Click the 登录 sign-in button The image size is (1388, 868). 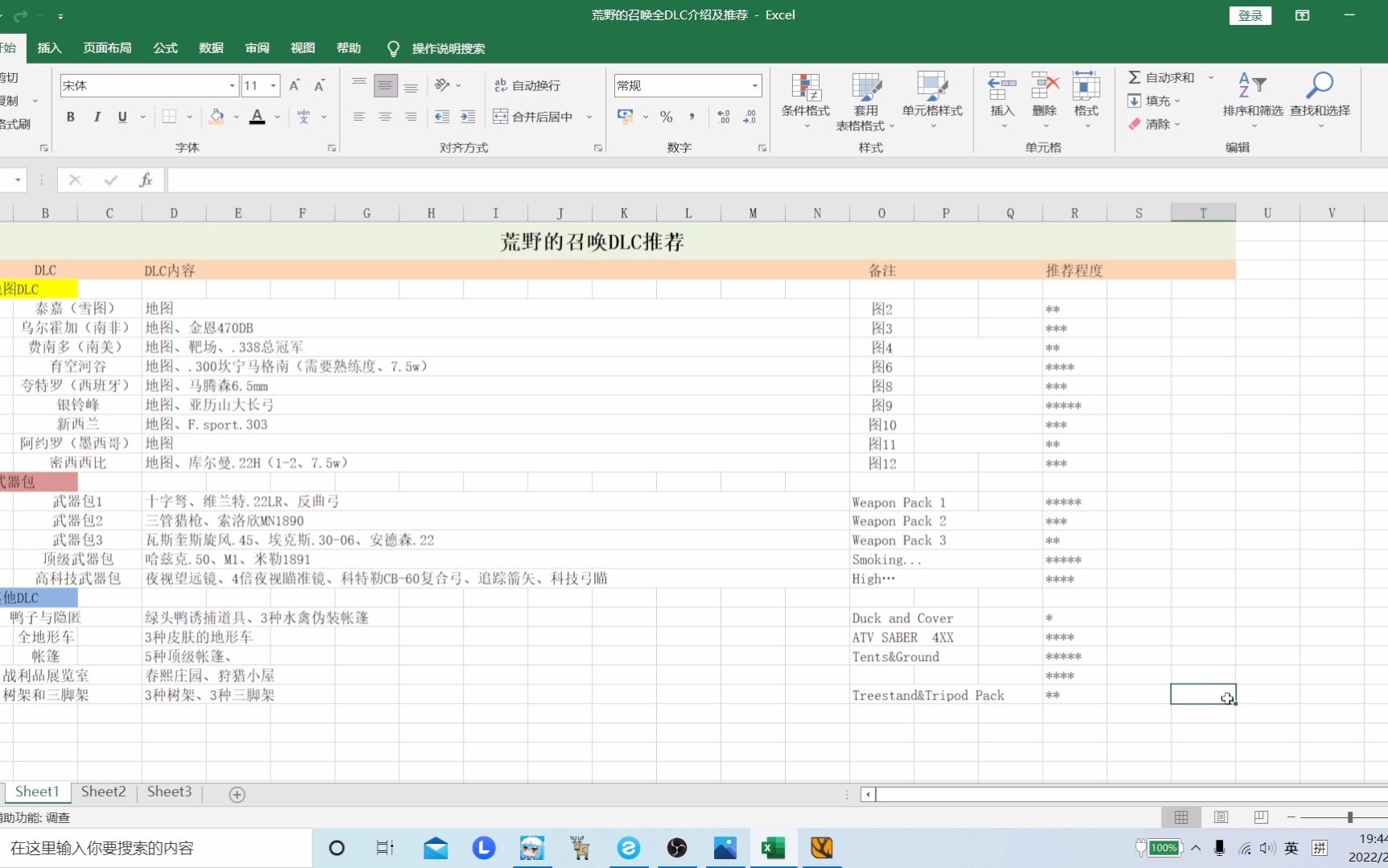point(1250,15)
